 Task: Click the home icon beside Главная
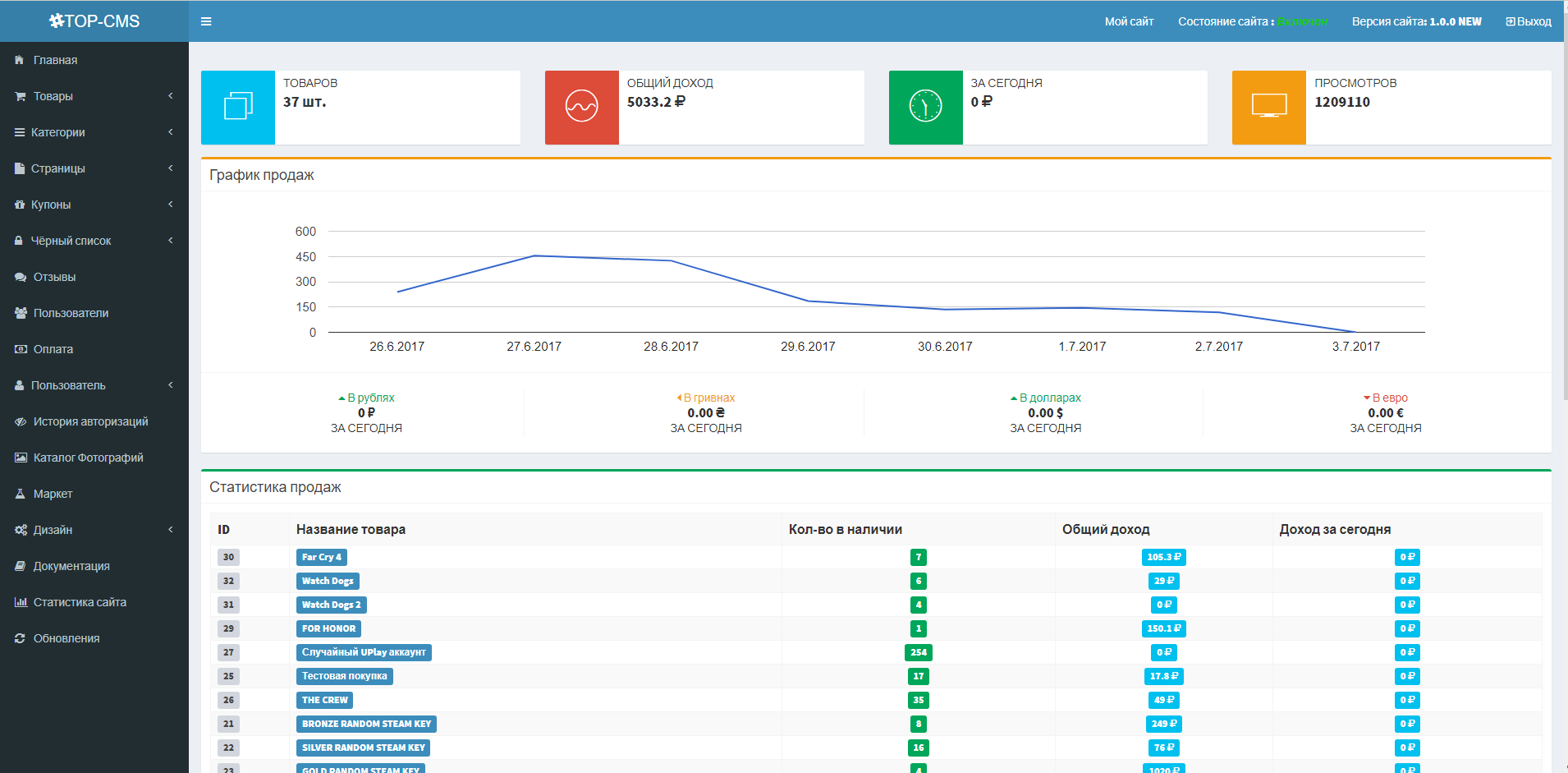click(20, 60)
